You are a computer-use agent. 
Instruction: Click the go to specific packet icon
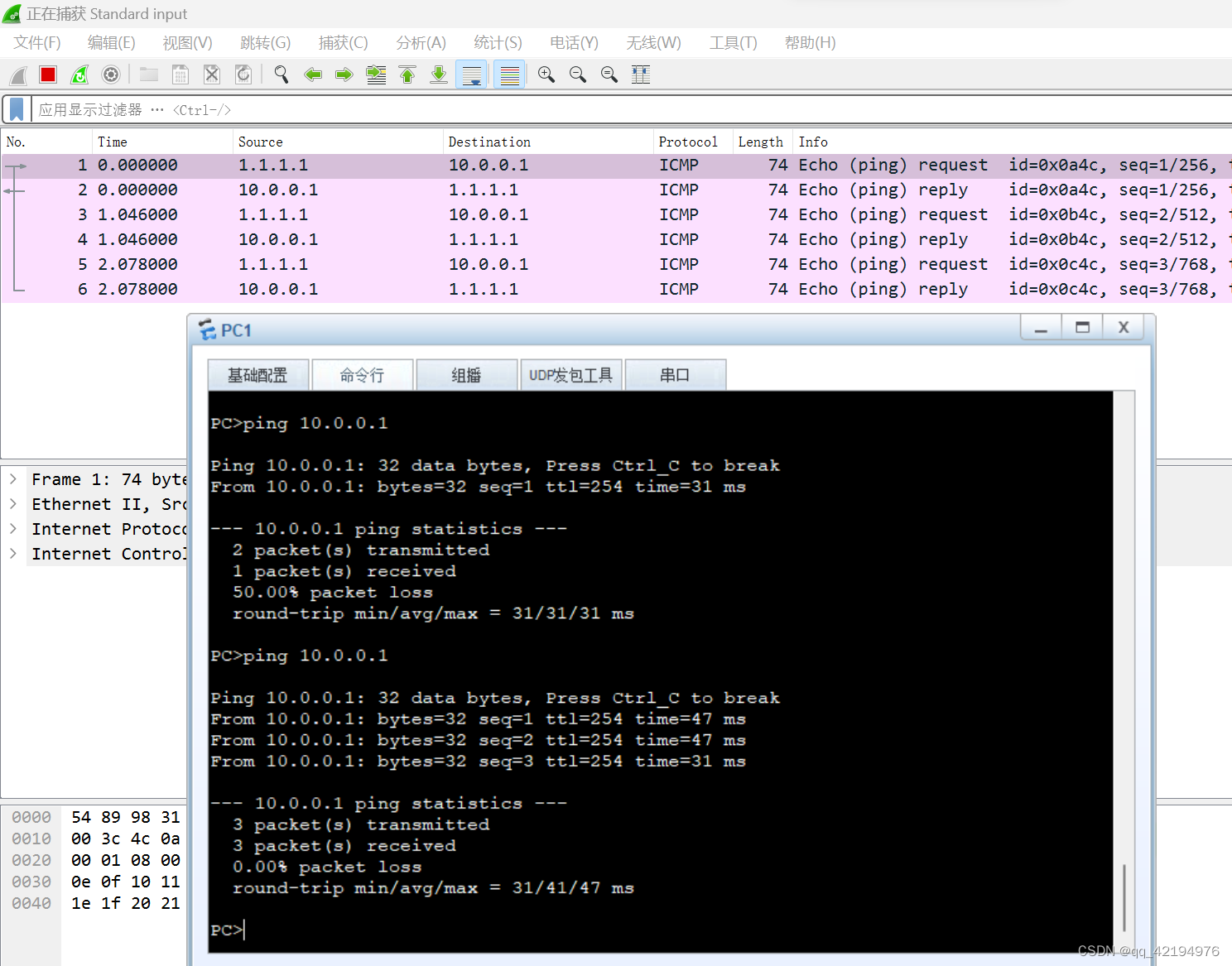[x=376, y=75]
